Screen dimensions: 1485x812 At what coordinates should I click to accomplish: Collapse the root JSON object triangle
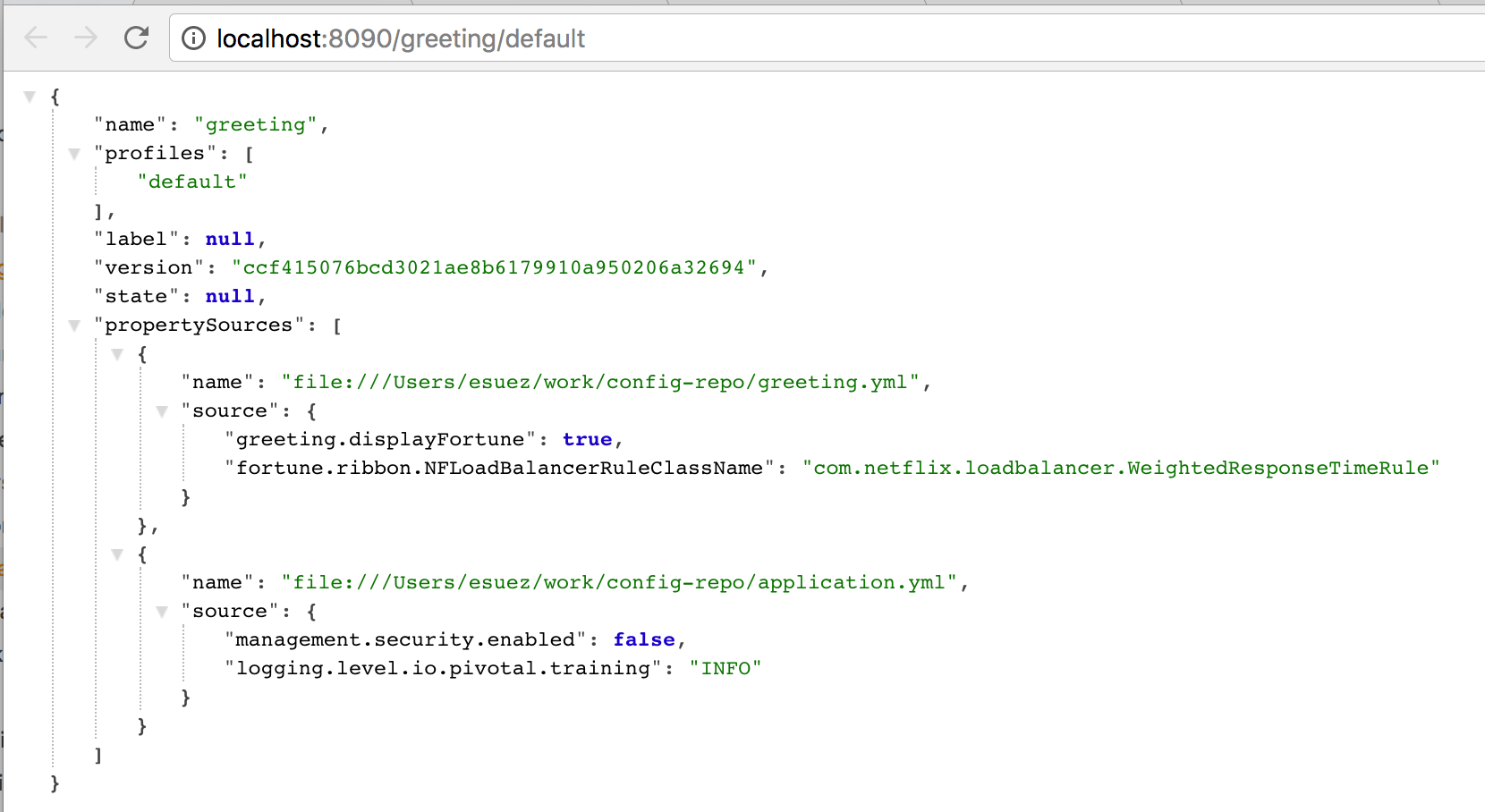[x=30, y=97]
